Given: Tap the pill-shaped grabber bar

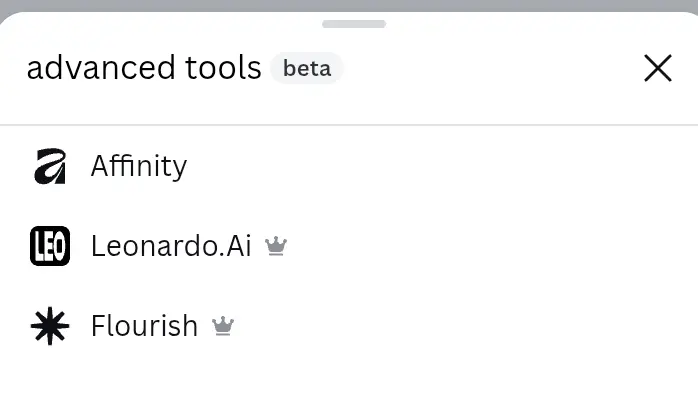Looking at the screenshot, I should click(x=354, y=24).
